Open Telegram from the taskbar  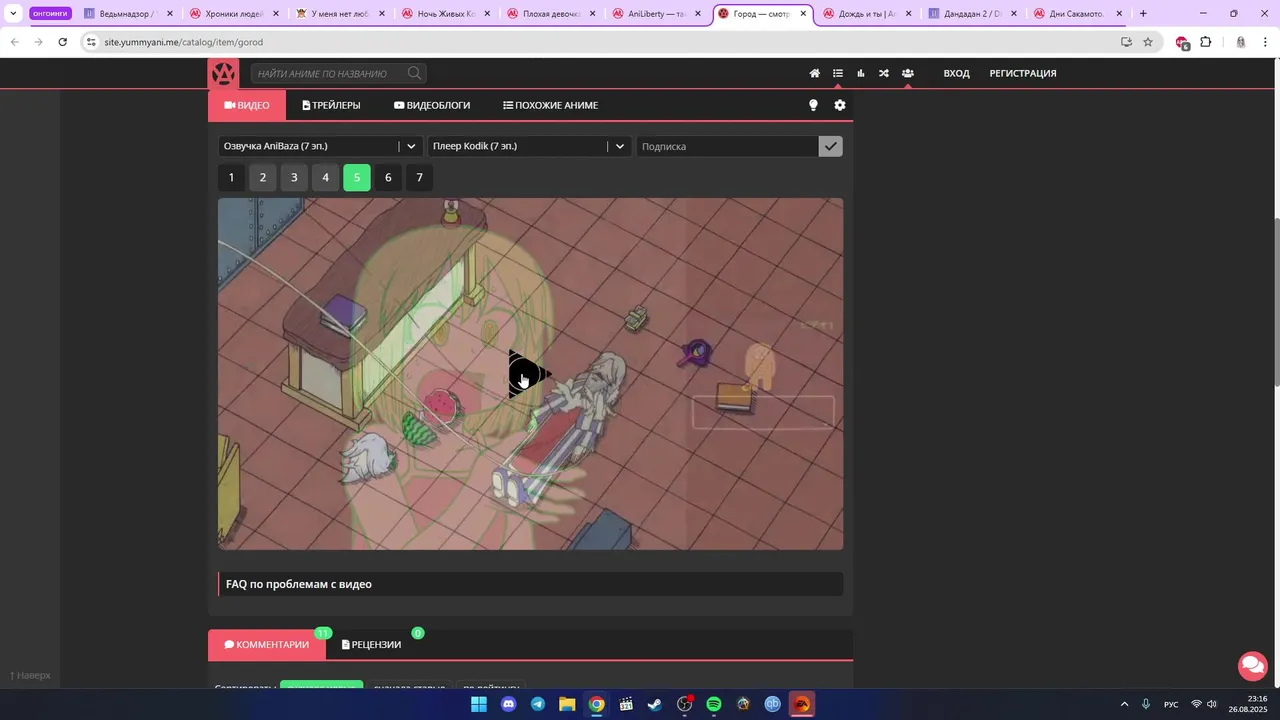tap(538, 704)
